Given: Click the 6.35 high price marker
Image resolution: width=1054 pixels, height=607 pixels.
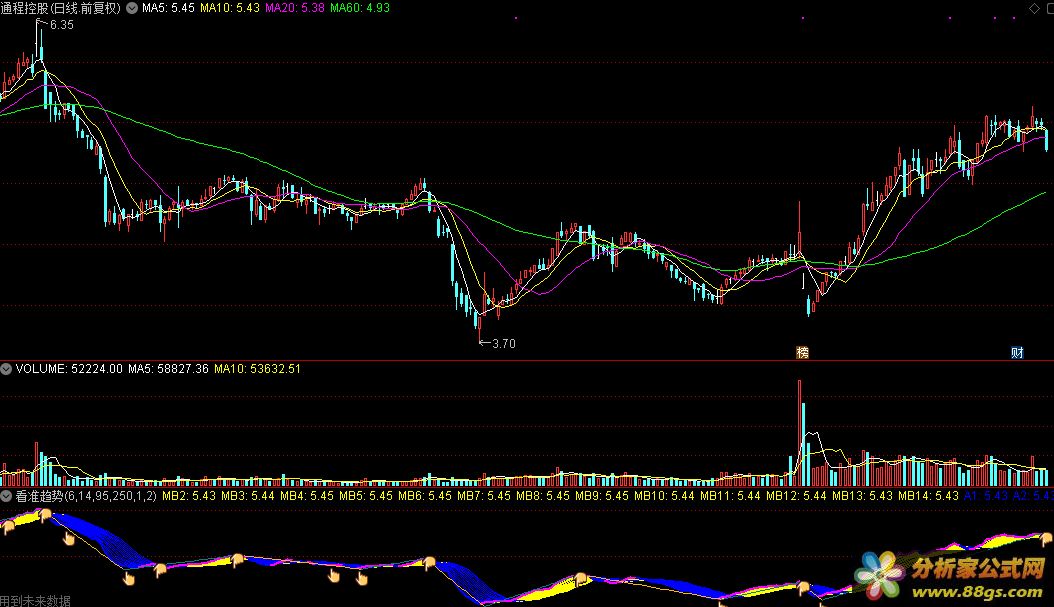Looking at the screenshot, I should tap(61, 25).
